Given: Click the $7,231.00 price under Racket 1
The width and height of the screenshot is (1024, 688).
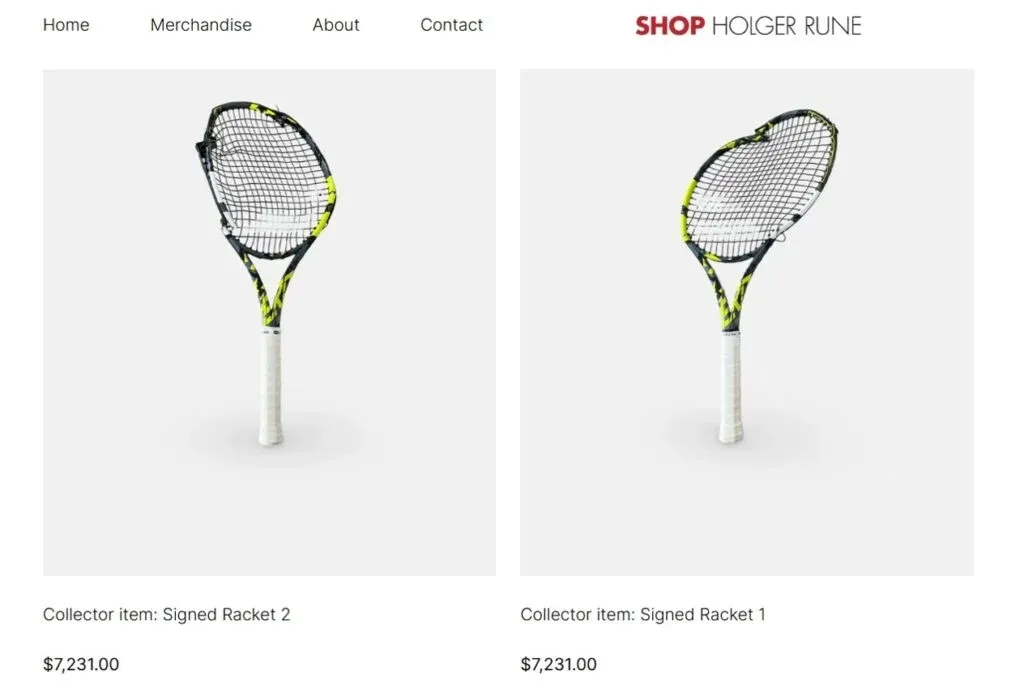Looking at the screenshot, I should tap(558, 665).
